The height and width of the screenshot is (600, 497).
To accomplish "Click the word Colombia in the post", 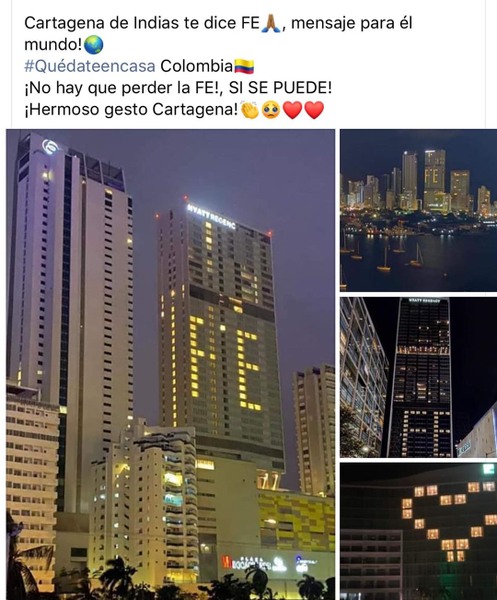I will [197, 66].
